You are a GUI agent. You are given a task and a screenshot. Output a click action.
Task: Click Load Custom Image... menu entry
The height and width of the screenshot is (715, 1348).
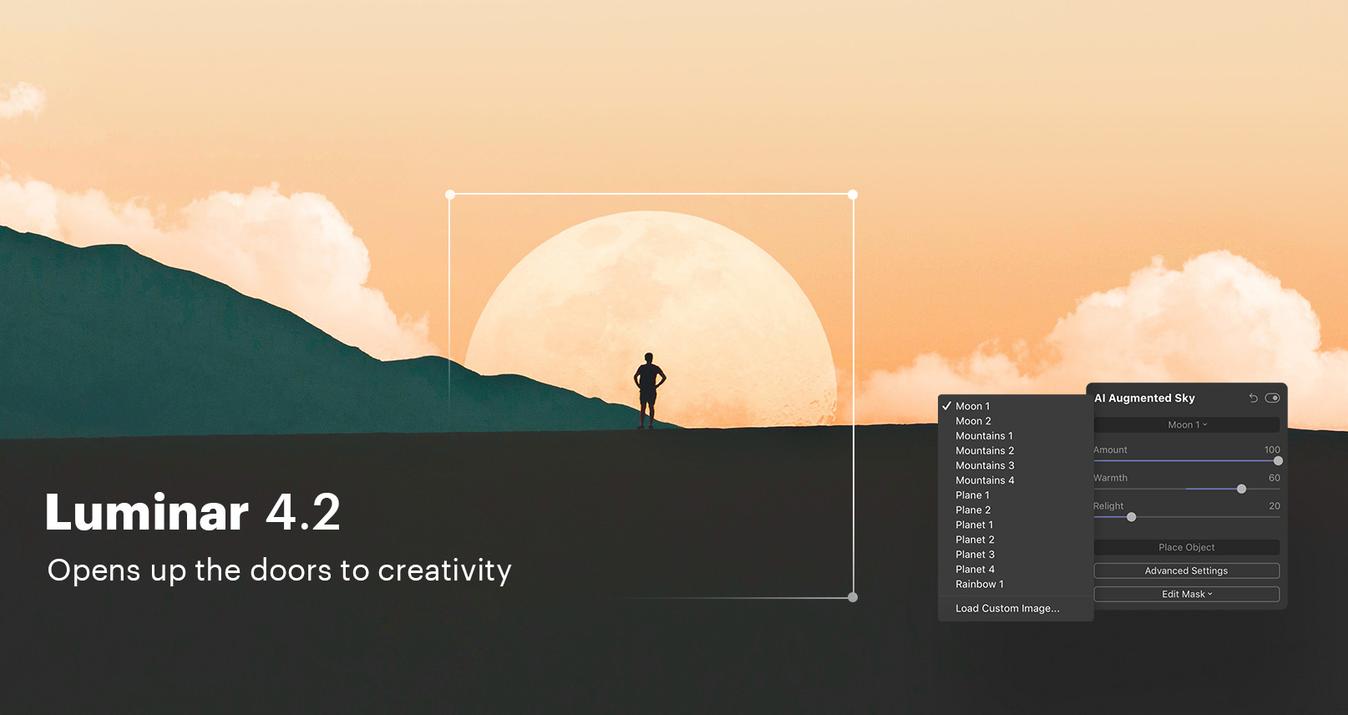coord(1007,608)
